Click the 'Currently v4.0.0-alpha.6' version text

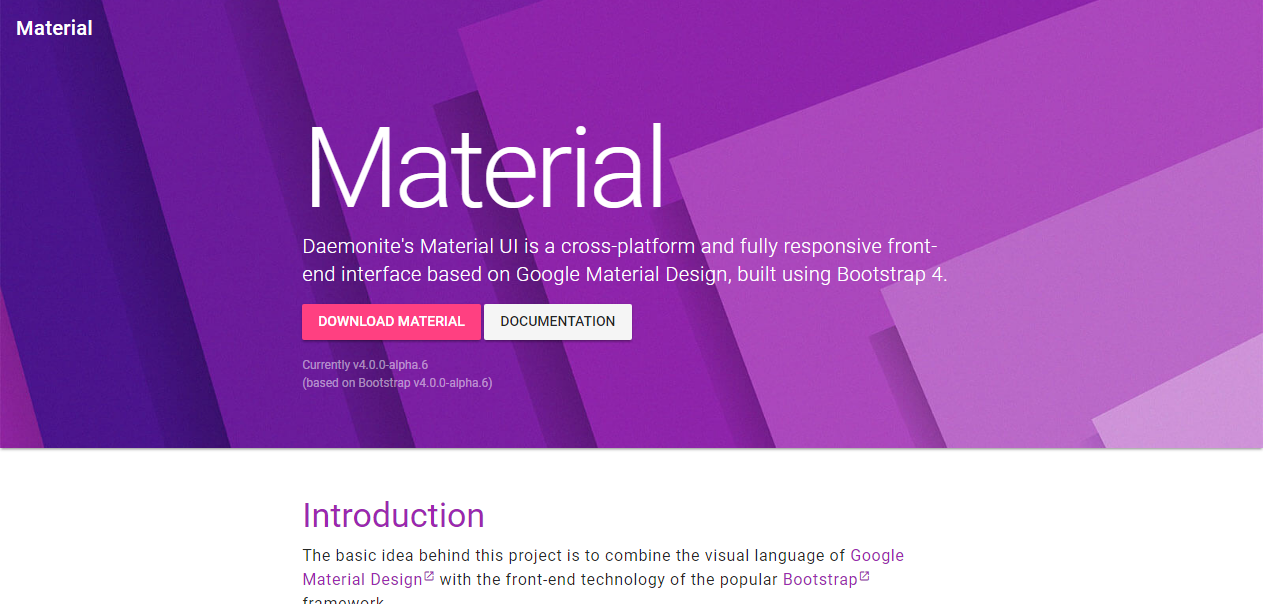(365, 365)
